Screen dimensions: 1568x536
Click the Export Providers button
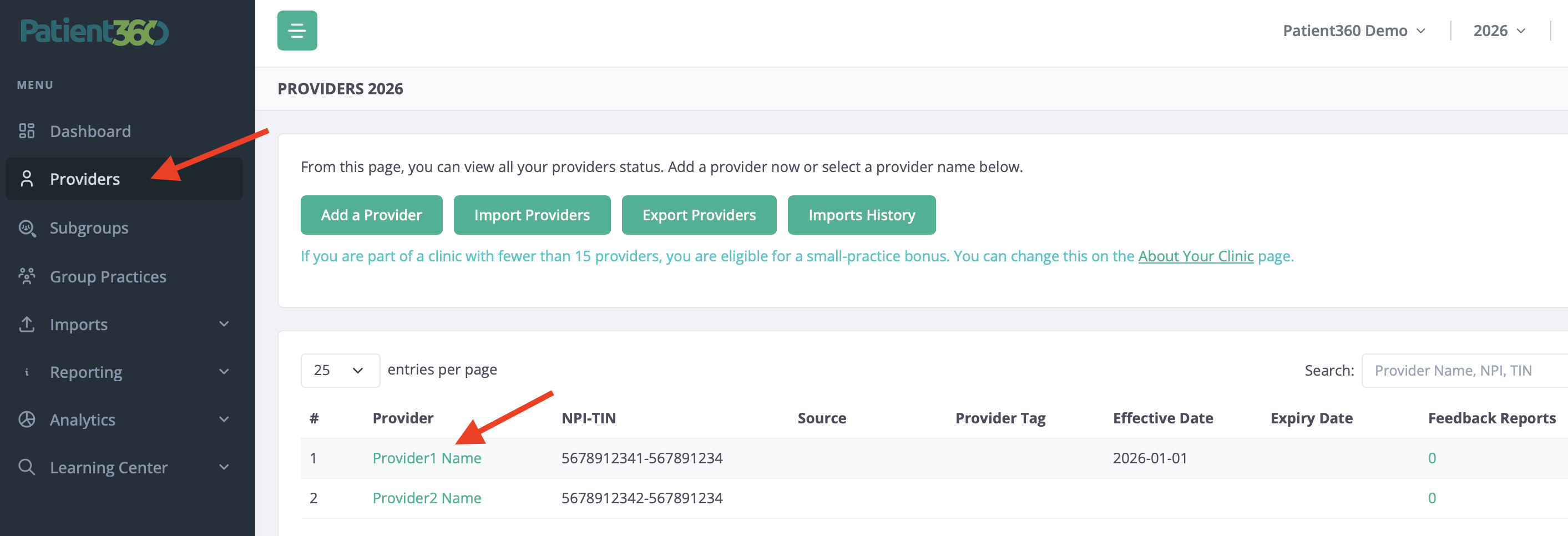point(699,215)
